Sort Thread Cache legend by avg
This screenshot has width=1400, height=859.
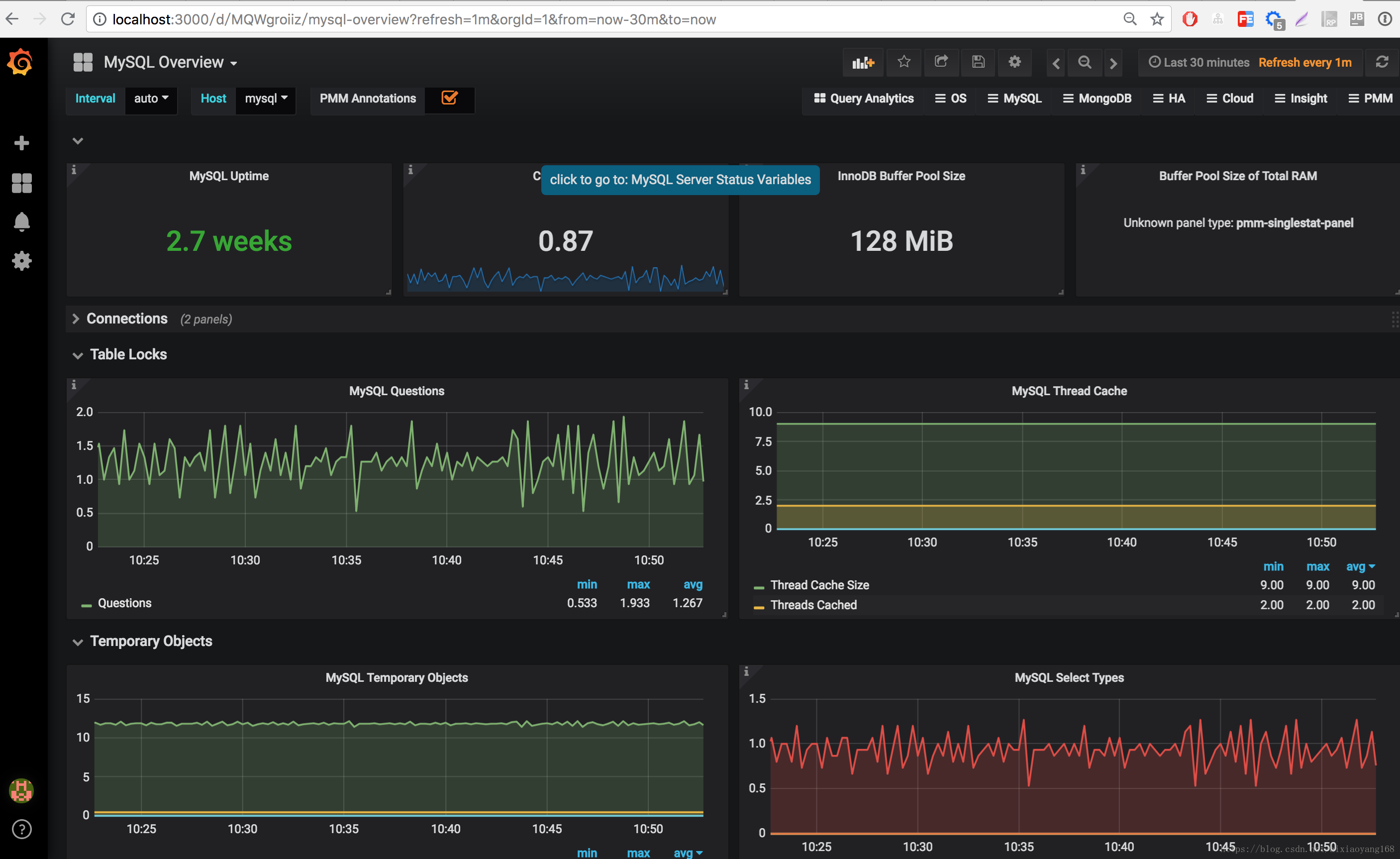[x=1360, y=566]
